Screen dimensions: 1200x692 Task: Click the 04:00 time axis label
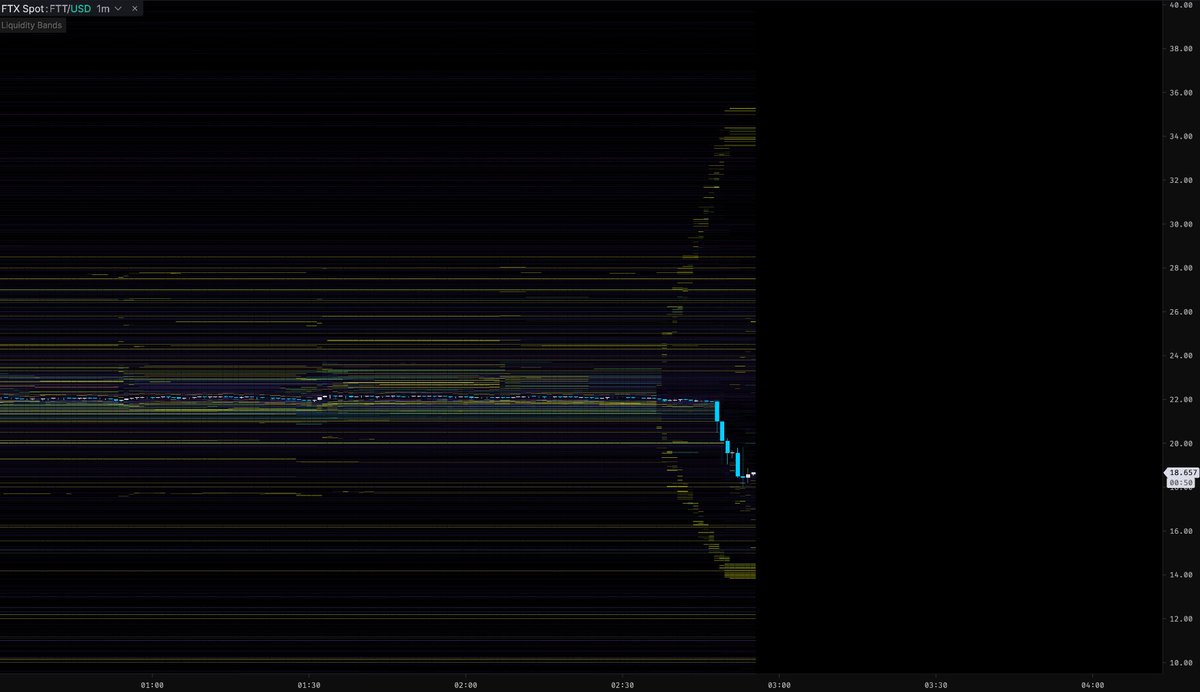(1092, 685)
